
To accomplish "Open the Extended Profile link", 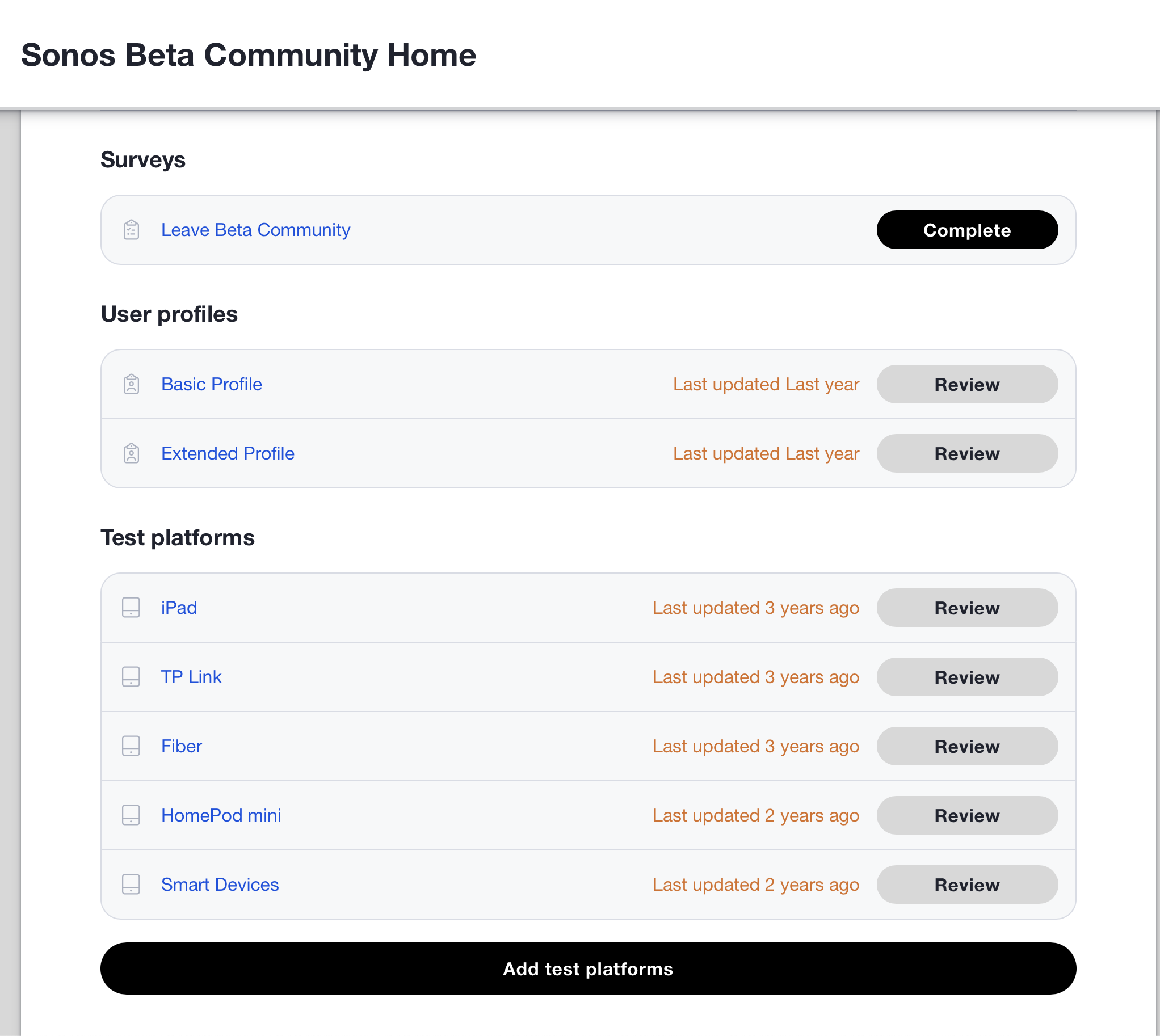I will [x=227, y=454].
